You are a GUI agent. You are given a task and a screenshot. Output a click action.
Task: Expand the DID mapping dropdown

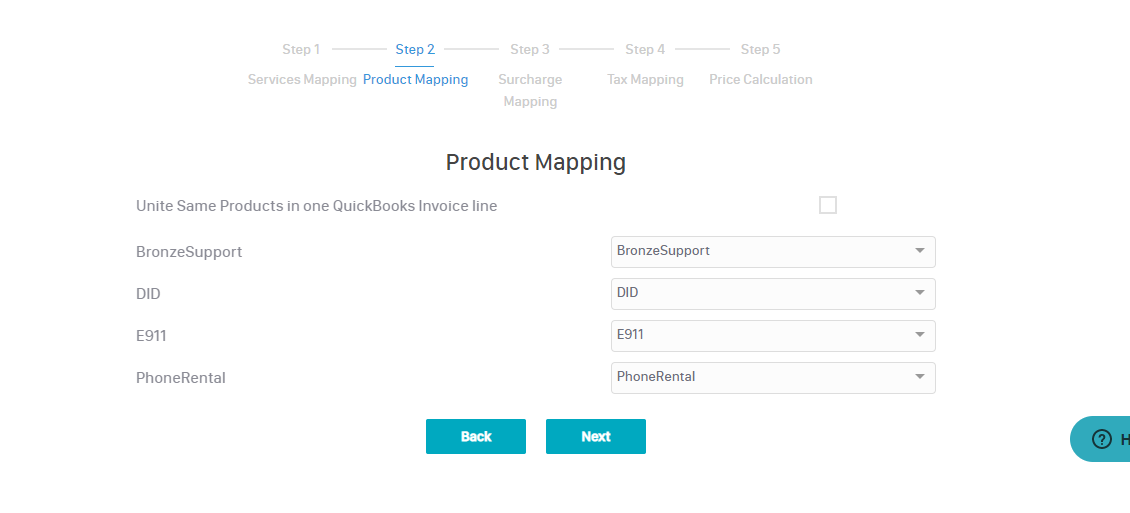click(x=773, y=293)
